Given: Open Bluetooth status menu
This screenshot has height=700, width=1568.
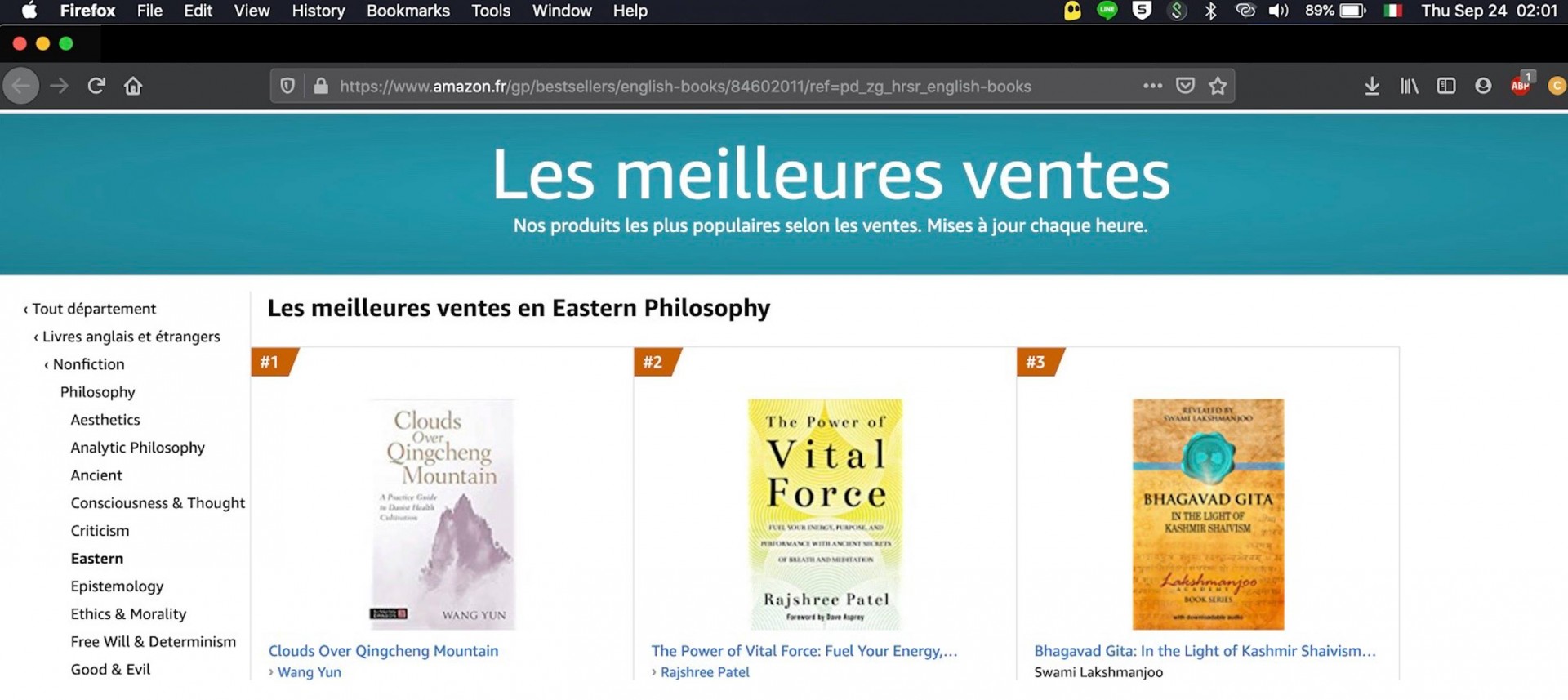Looking at the screenshot, I should (x=1210, y=11).
